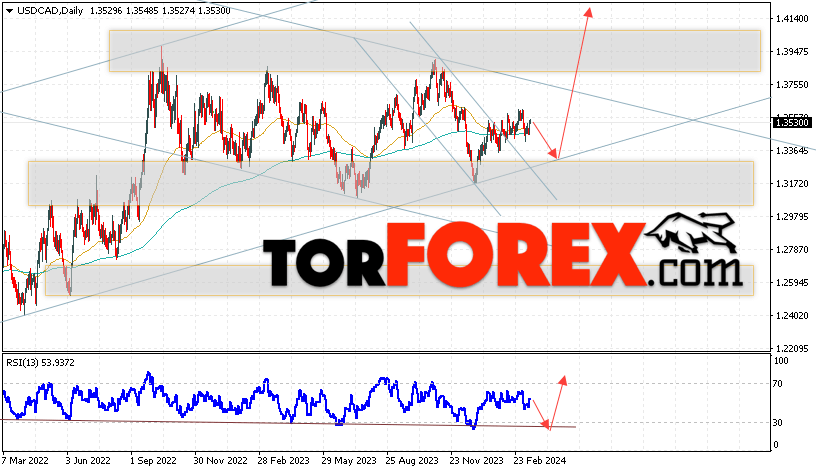Click the 1.37550 price scale label
Viewport: 816px width, 472px height.
pos(792,84)
